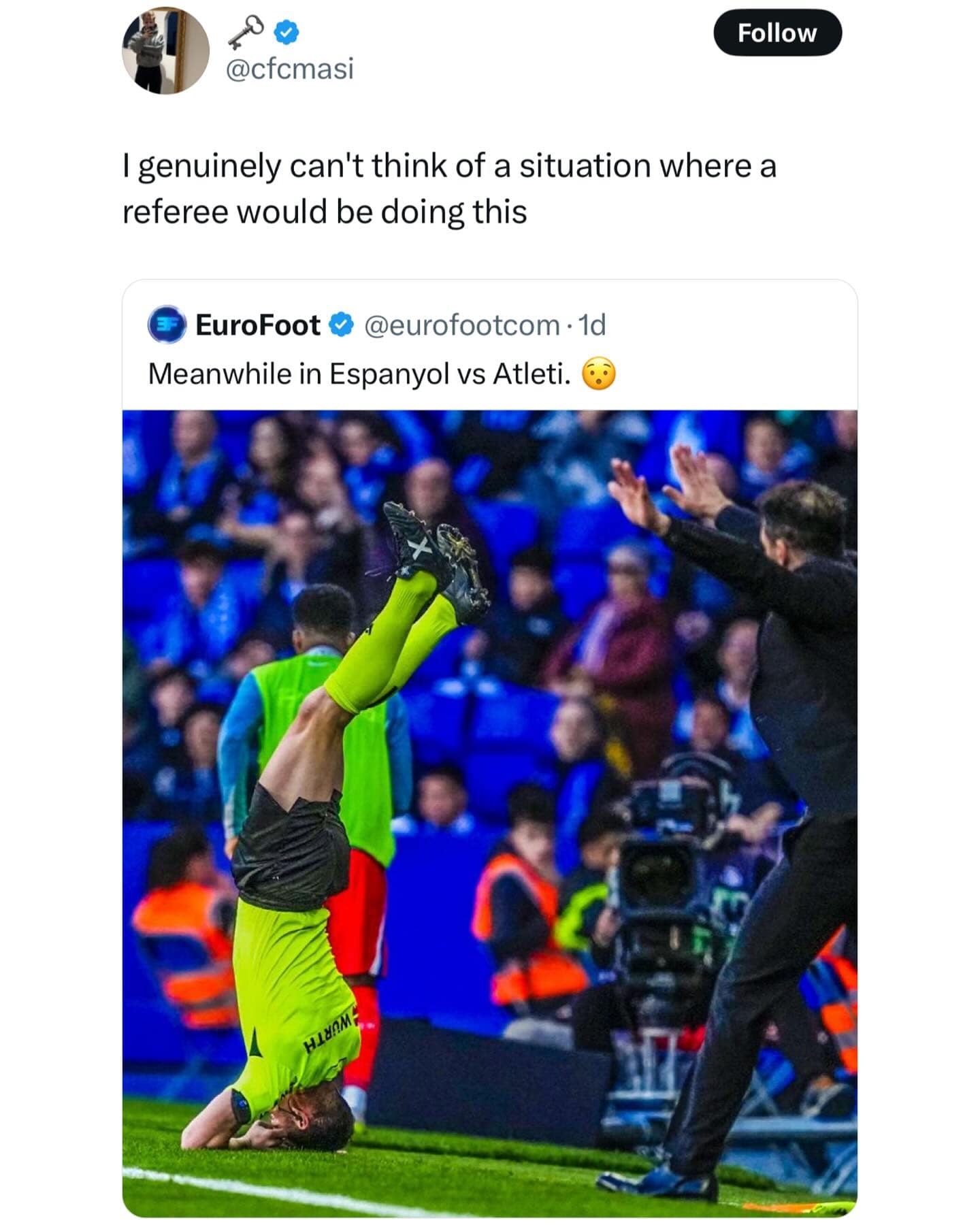
Task: Select the tweet text about the referee
Action: click(x=449, y=189)
